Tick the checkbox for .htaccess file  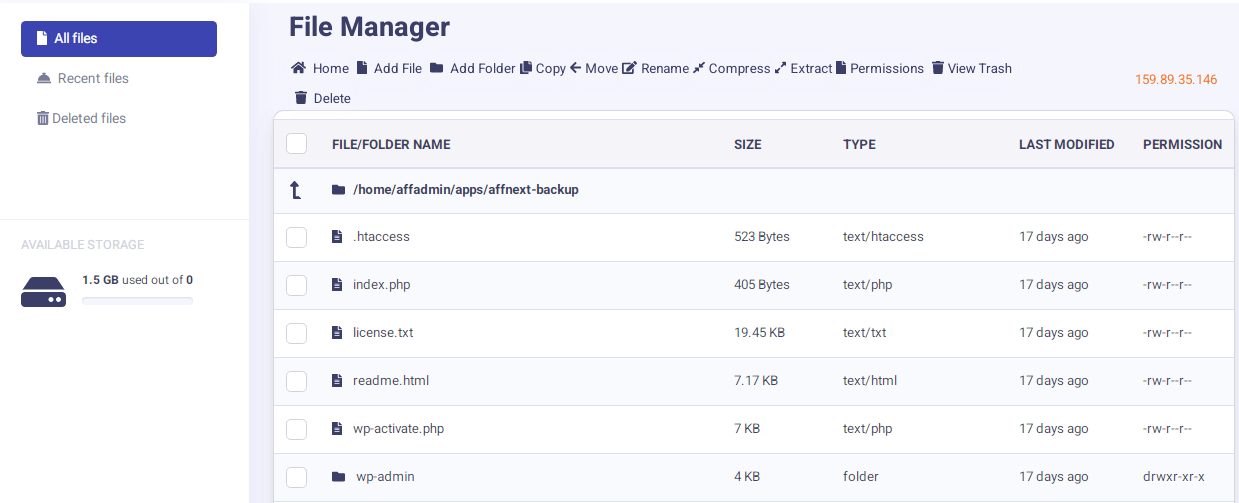pos(296,237)
